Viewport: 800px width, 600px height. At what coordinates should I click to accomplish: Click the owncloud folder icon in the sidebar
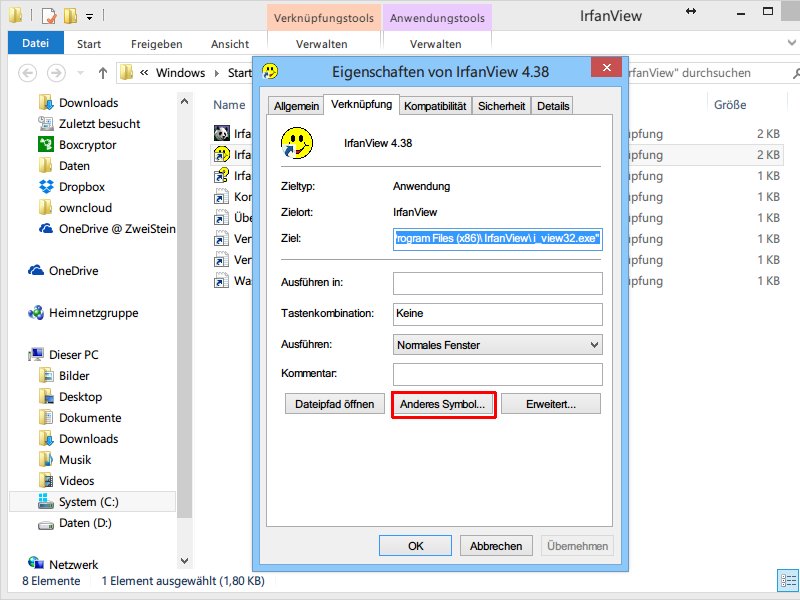pos(46,208)
